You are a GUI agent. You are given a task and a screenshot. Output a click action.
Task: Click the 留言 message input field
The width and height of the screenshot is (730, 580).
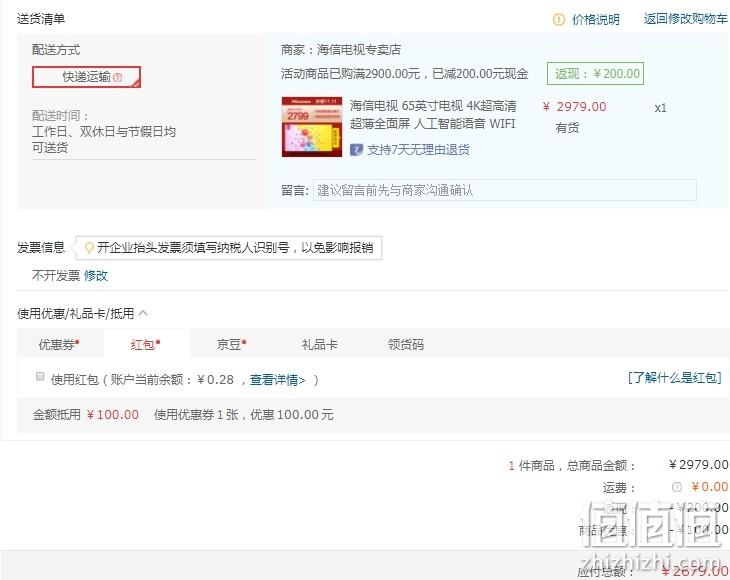505,190
